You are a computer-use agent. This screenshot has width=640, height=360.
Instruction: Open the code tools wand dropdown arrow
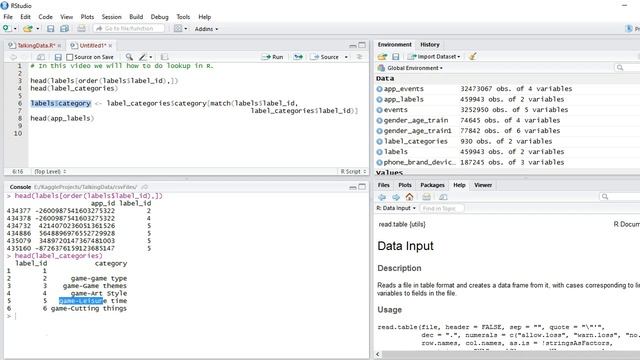(151, 57)
